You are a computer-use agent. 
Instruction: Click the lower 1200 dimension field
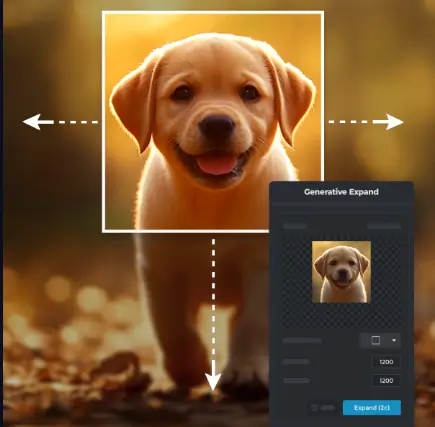(386, 380)
